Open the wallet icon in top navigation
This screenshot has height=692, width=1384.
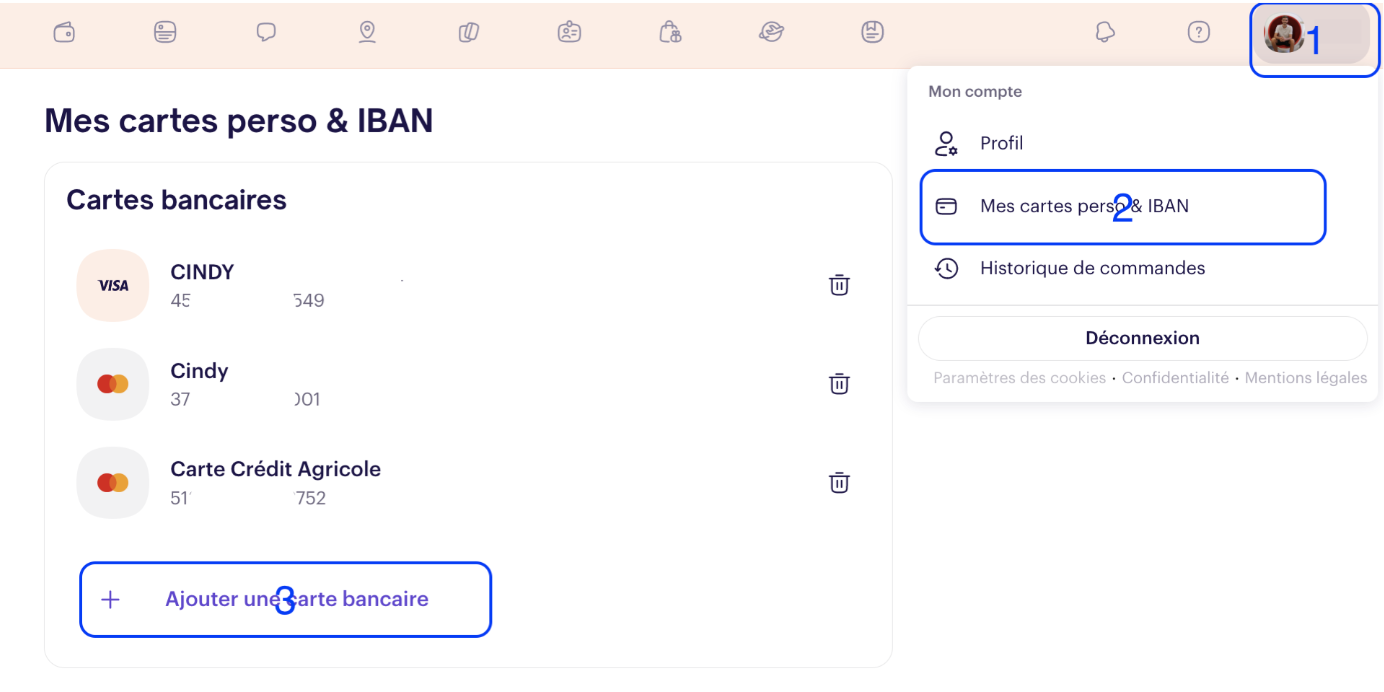click(x=64, y=32)
